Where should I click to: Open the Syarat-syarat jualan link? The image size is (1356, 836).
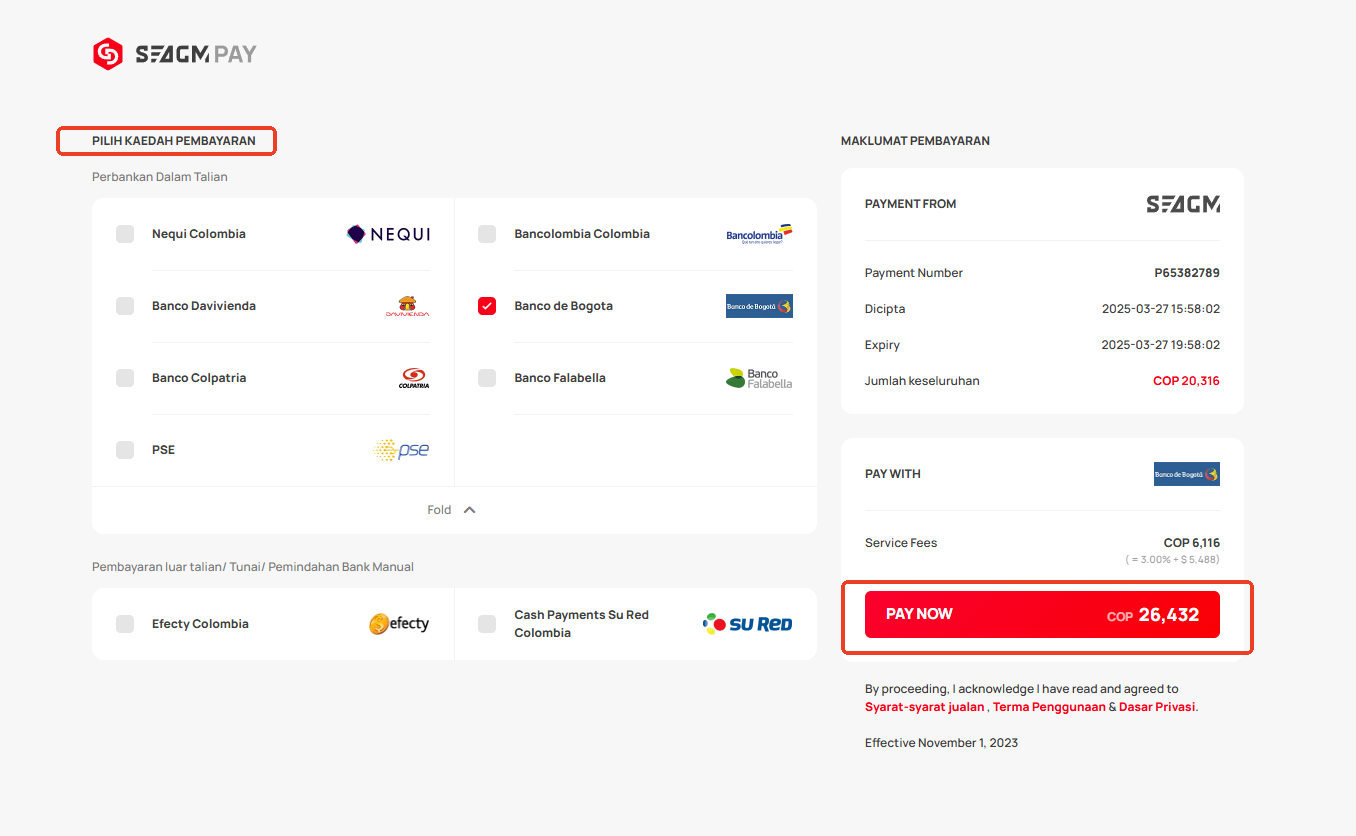pos(925,707)
